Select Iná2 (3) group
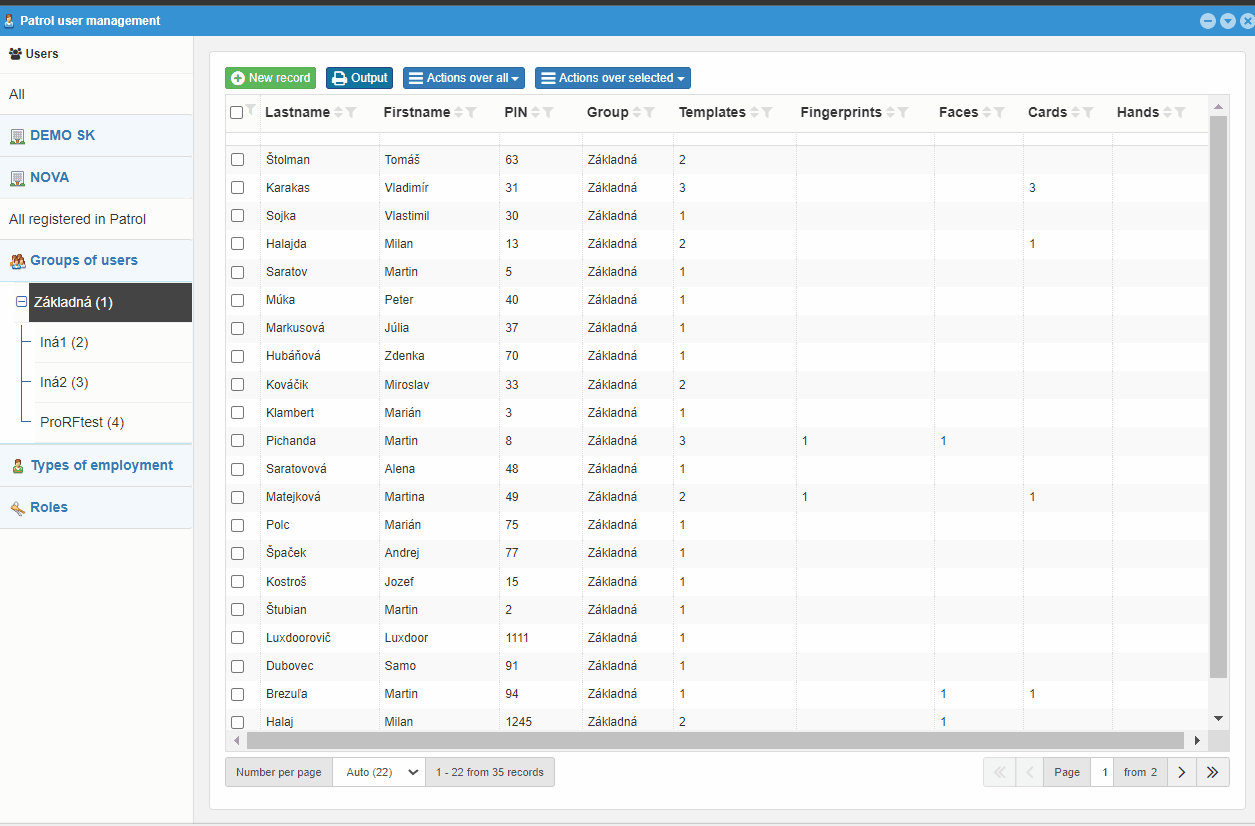This screenshot has height=826, width=1255. (64, 382)
